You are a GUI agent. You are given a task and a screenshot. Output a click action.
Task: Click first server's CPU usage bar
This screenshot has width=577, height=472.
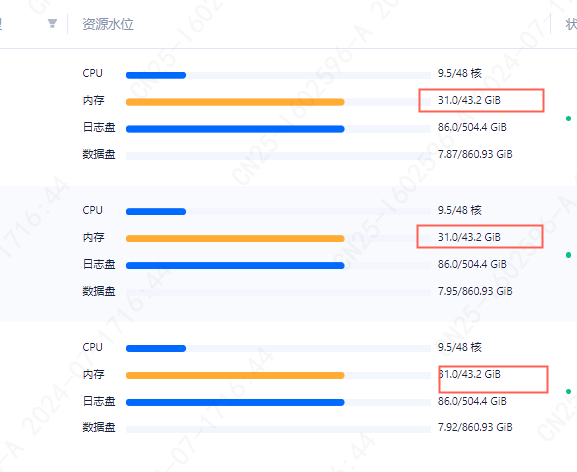point(278,75)
